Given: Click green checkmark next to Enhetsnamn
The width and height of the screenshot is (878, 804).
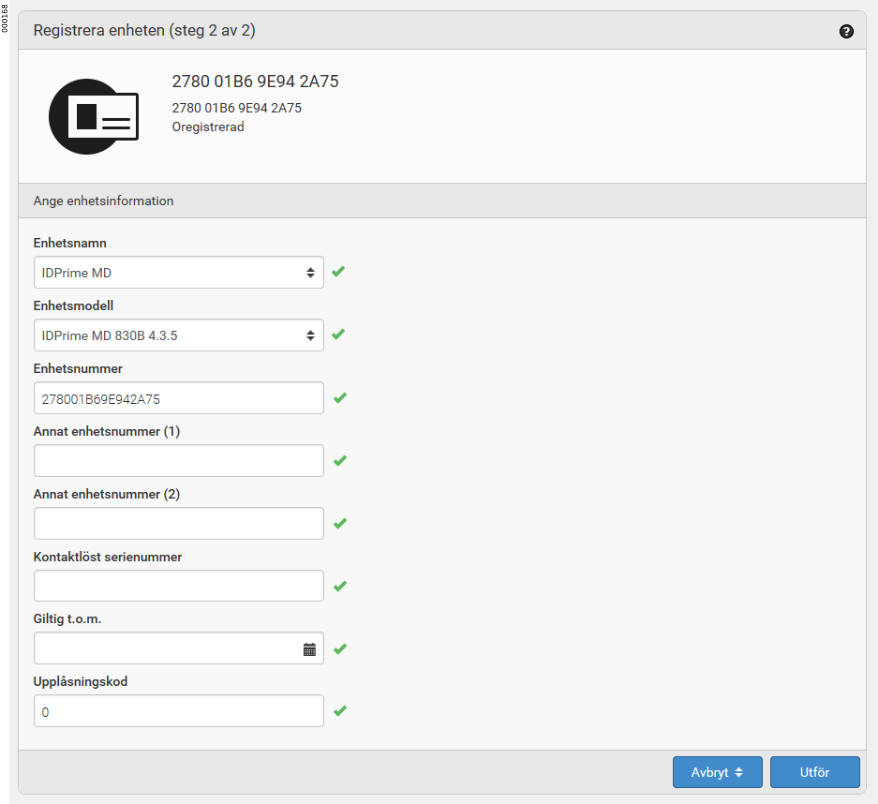Looking at the screenshot, I should 339,272.
